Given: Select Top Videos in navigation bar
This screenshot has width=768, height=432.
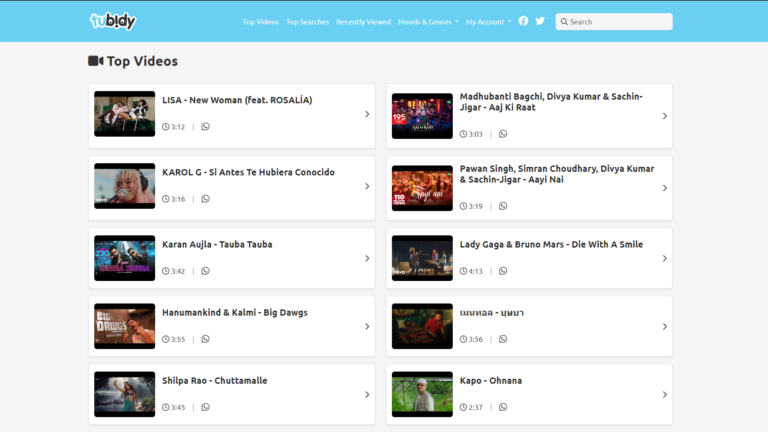Looking at the screenshot, I should click(260, 22).
